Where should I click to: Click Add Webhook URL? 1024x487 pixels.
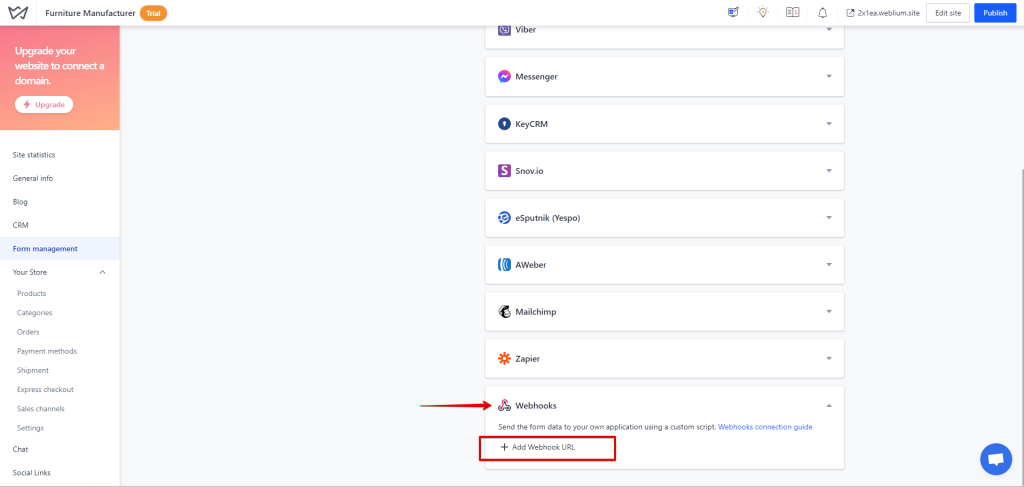click(538, 447)
